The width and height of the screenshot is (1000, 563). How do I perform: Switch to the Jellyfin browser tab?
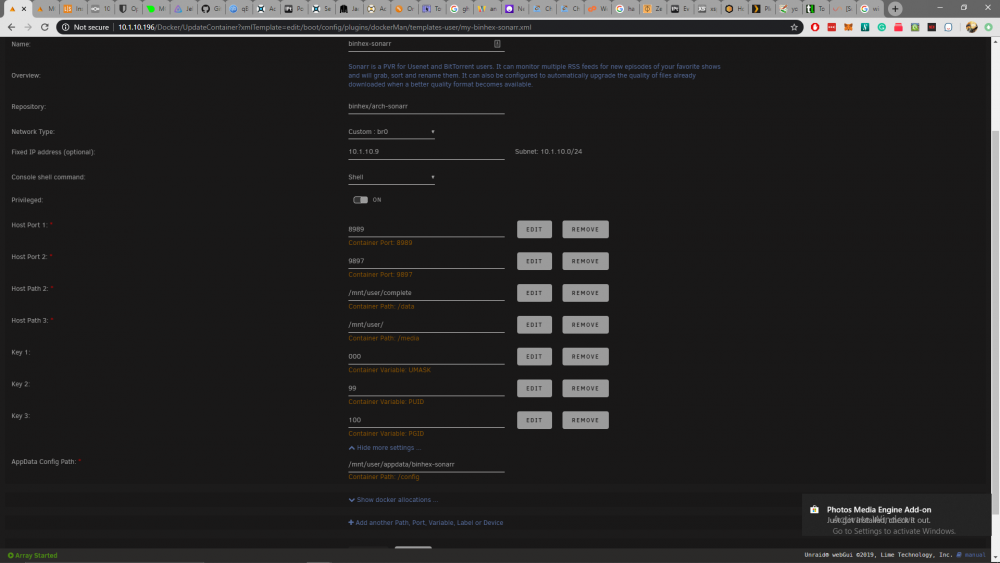(184, 9)
